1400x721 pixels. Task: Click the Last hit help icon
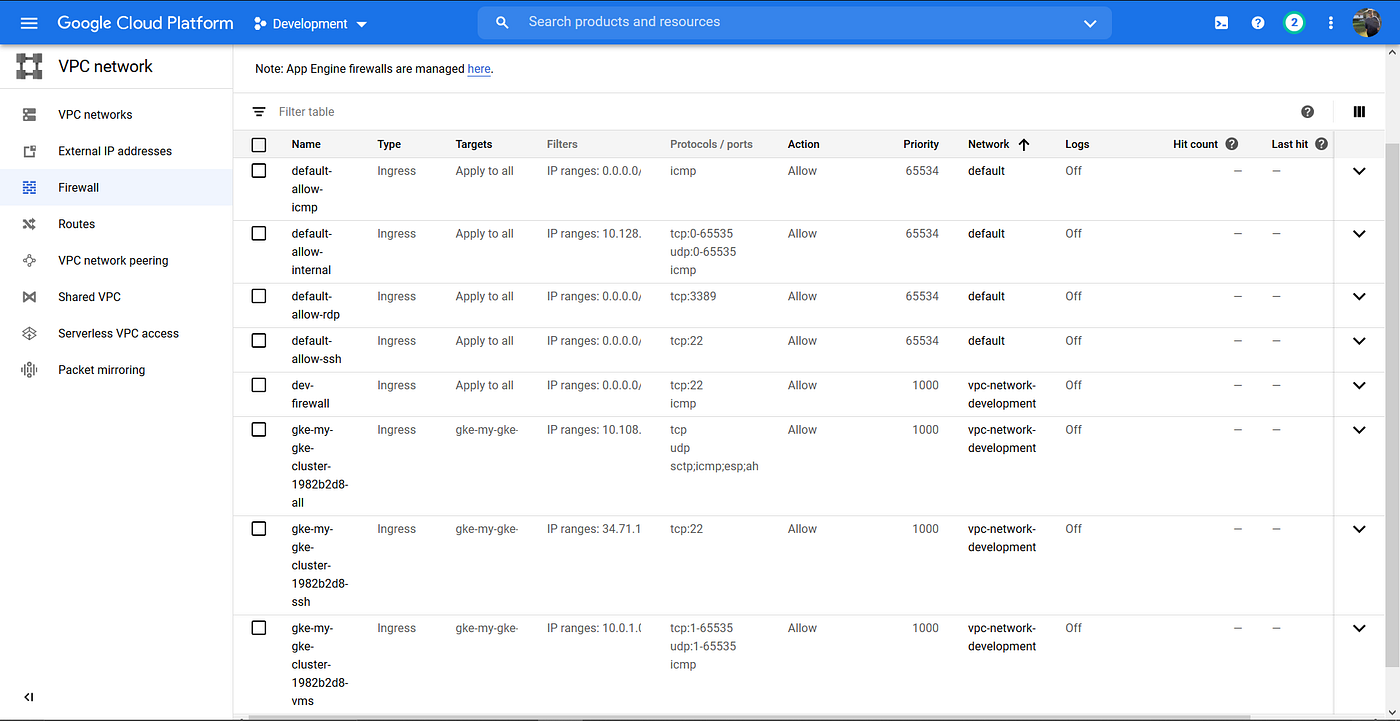point(1322,144)
